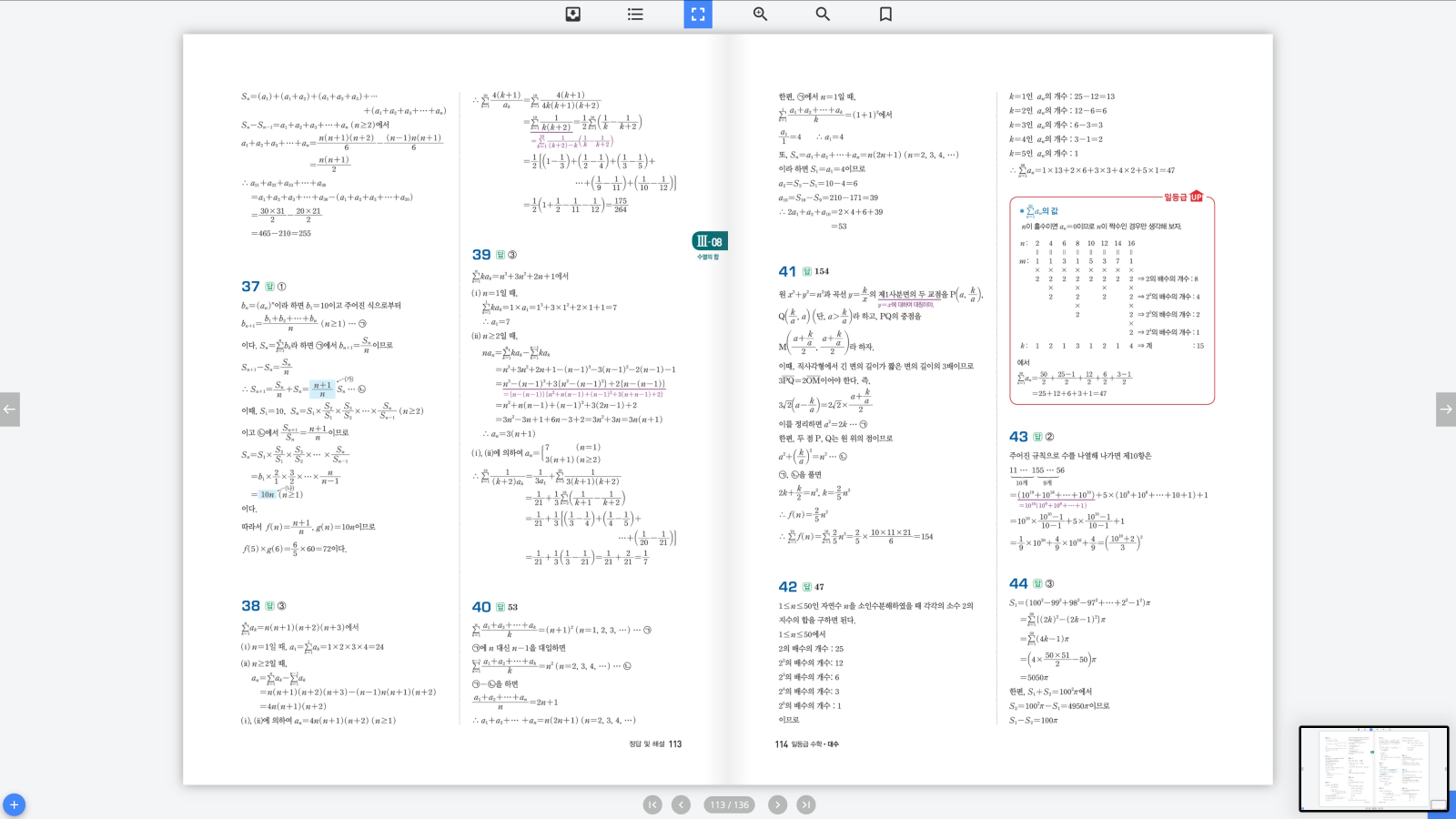Click the zoom-in magnifier icon

(760, 15)
